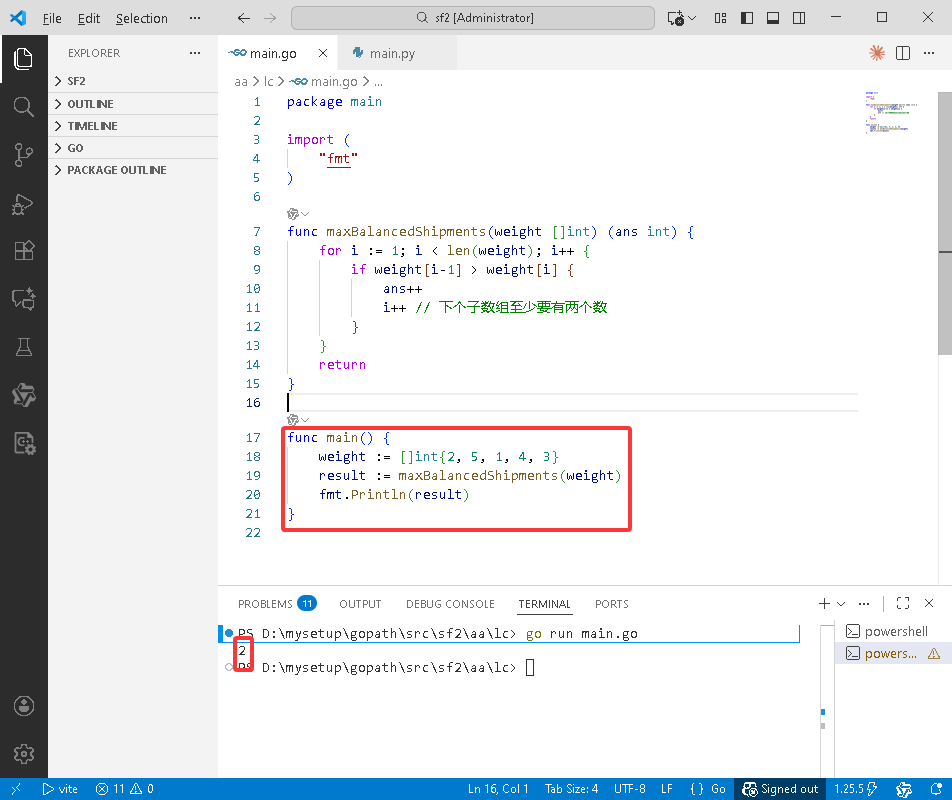Image resolution: width=952 pixels, height=800 pixels.
Task: Go forward in navigation history
Action: point(270,18)
